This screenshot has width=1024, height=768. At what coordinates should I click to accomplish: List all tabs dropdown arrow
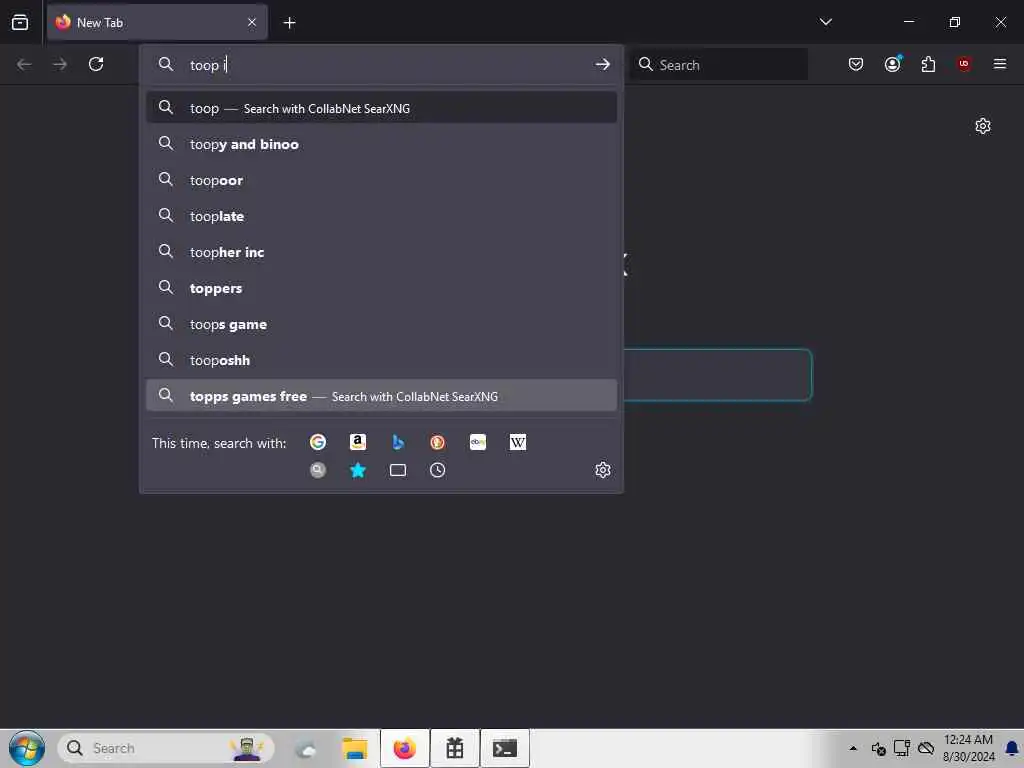tap(825, 22)
